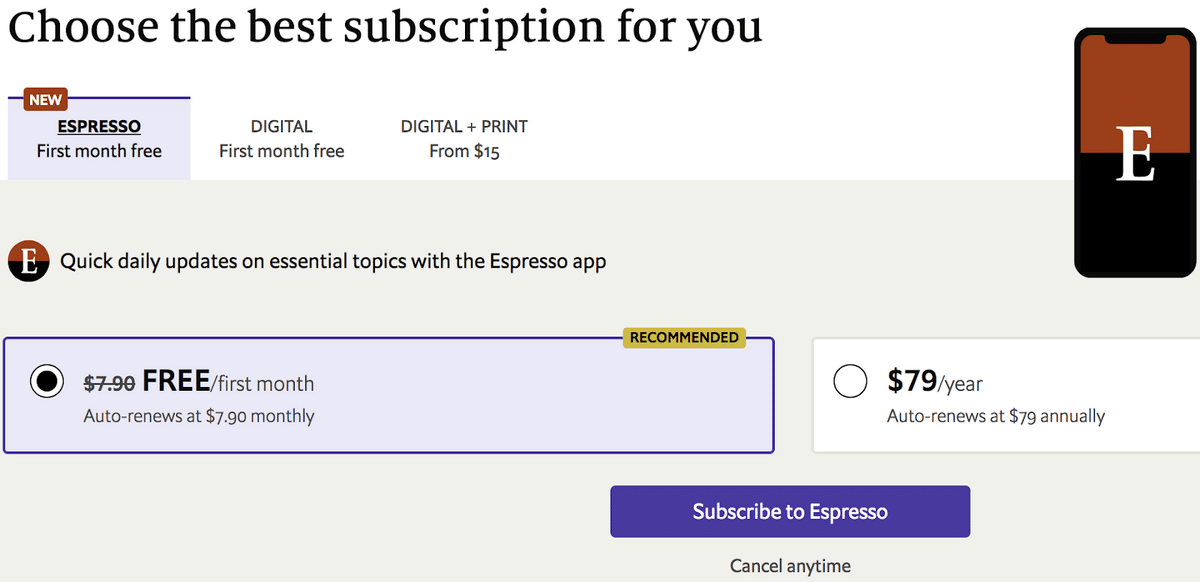Click the 'Quick daily updates' description text
The width and height of the screenshot is (1200, 582).
click(x=333, y=262)
